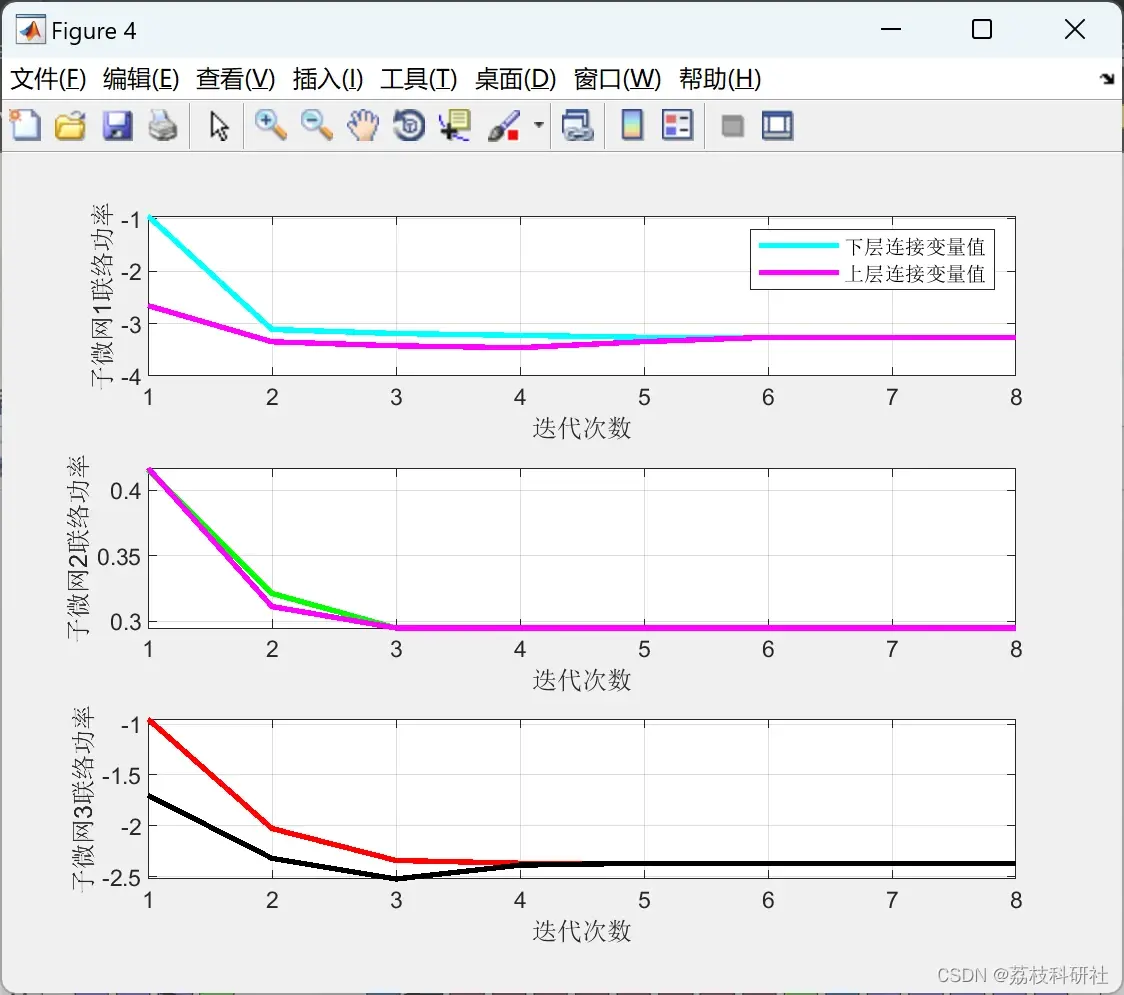This screenshot has width=1124, height=995.
Task: Save the figure with the floppy icon
Action: (x=117, y=125)
